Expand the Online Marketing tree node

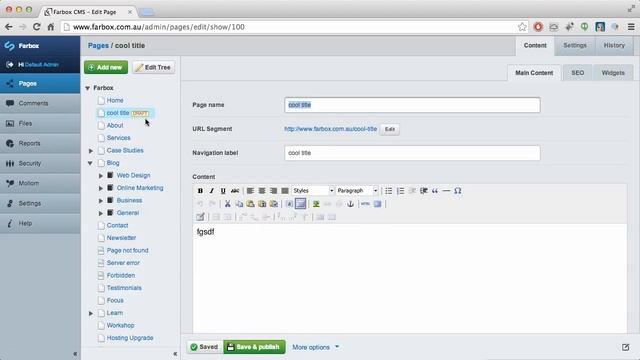coord(100,188)
